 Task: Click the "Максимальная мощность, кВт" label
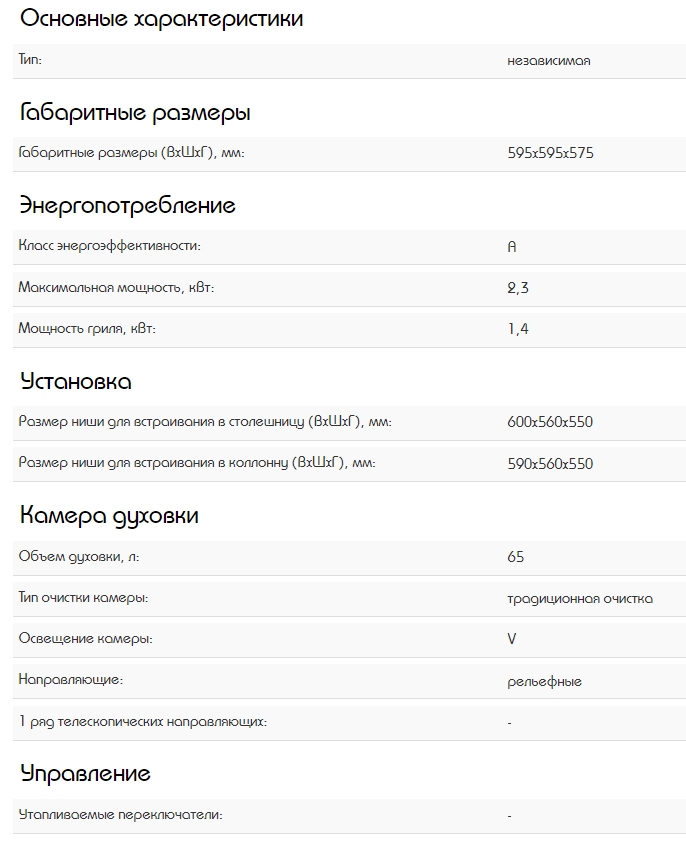[x=116, y=288]
